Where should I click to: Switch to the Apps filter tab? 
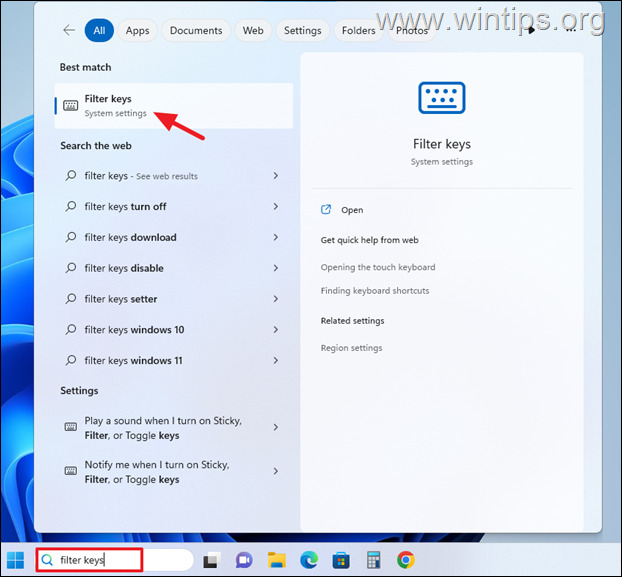point(137,31)
